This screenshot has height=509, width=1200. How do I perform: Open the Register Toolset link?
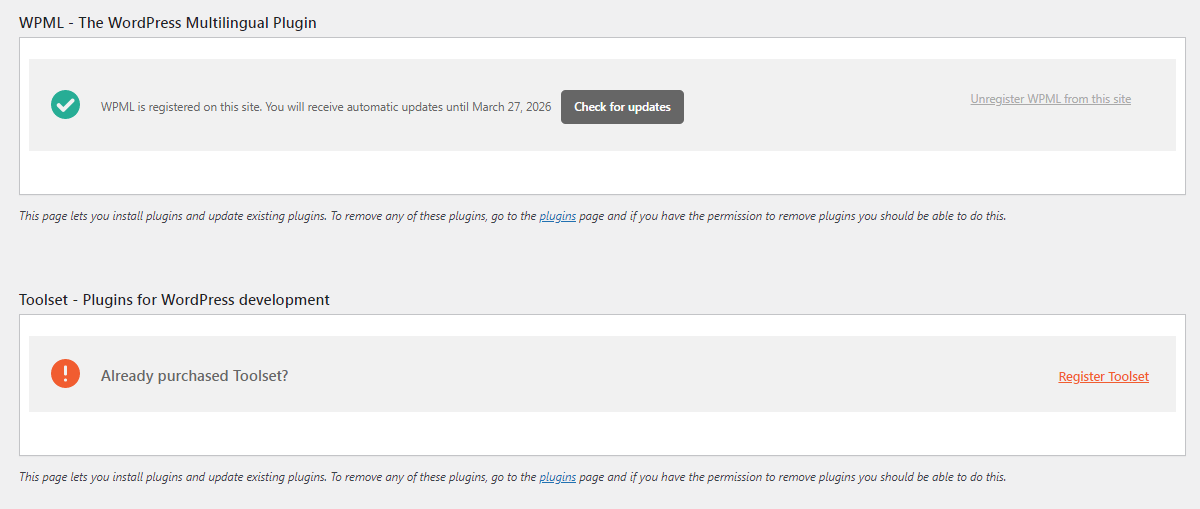1103,377
